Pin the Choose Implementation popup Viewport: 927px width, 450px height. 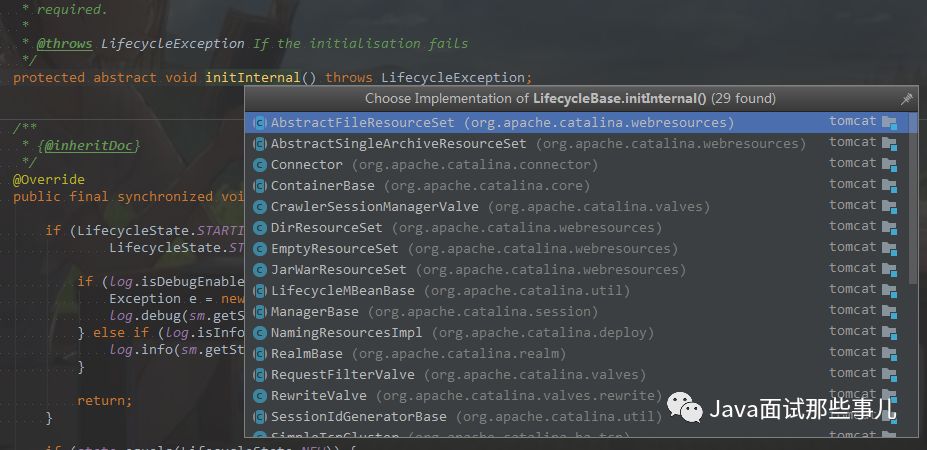(906, 99)
